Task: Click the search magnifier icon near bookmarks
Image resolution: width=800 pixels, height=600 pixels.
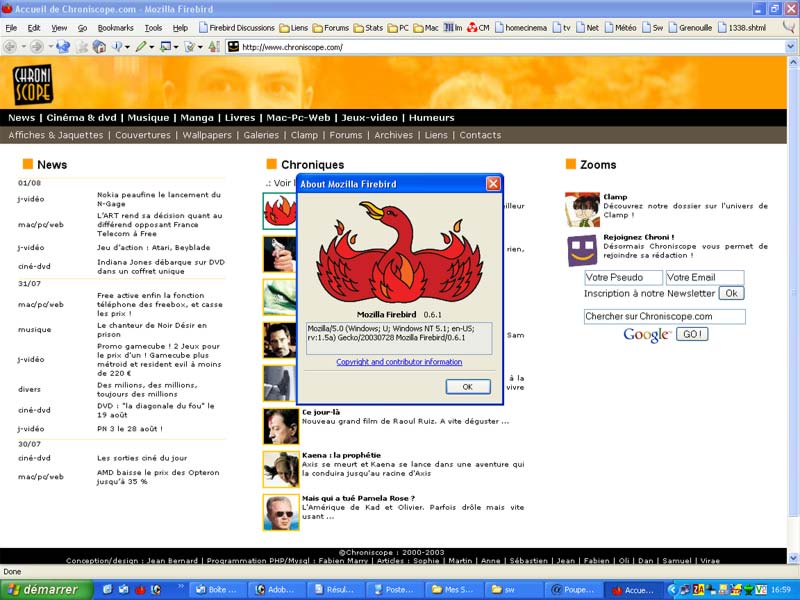Action: coord(789,27)
